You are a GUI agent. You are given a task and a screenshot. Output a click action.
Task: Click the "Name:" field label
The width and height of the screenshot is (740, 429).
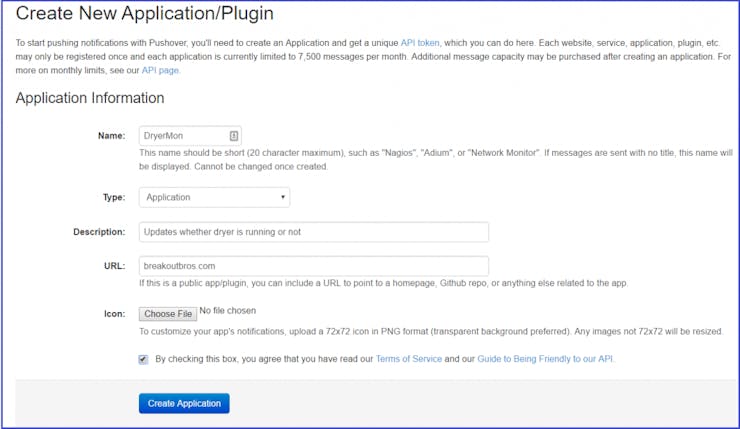point(112,136)
